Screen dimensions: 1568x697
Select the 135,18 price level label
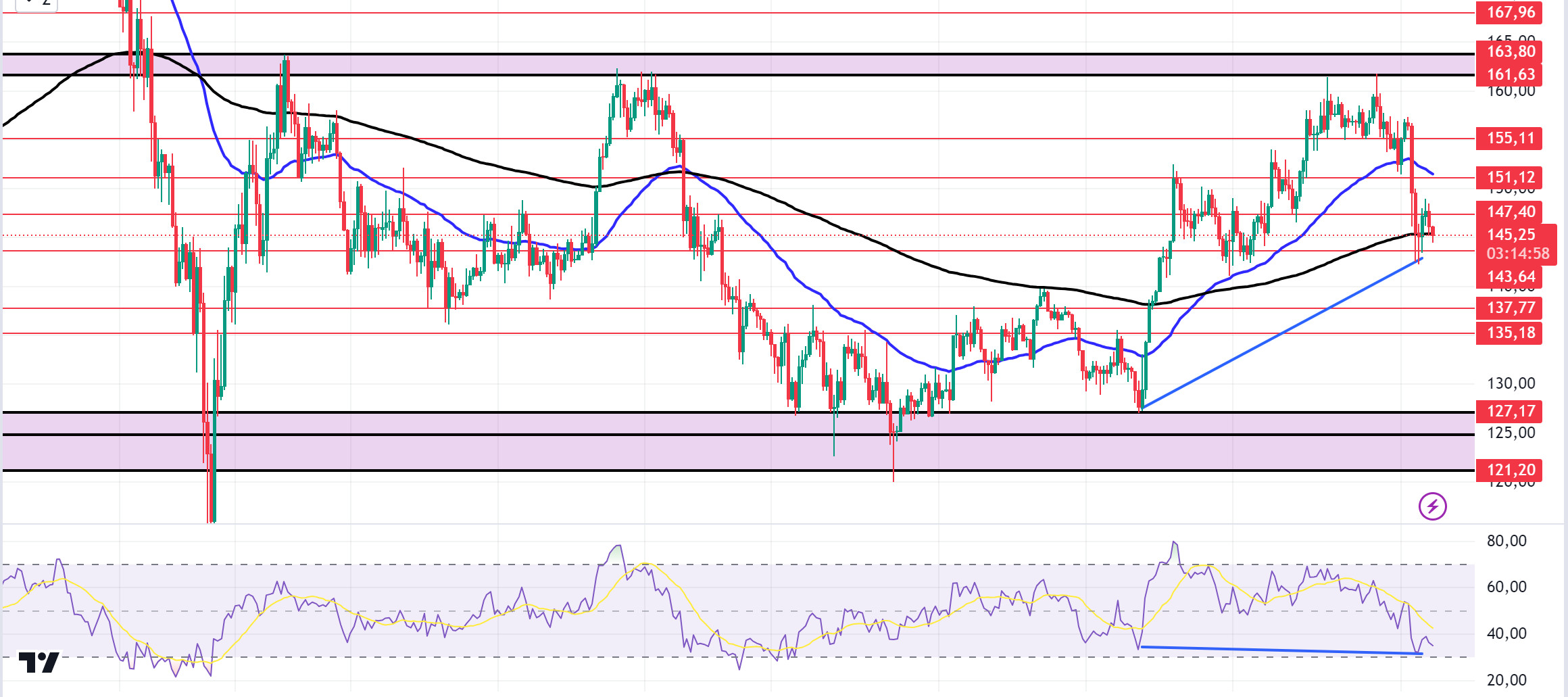pos(1509,333)
